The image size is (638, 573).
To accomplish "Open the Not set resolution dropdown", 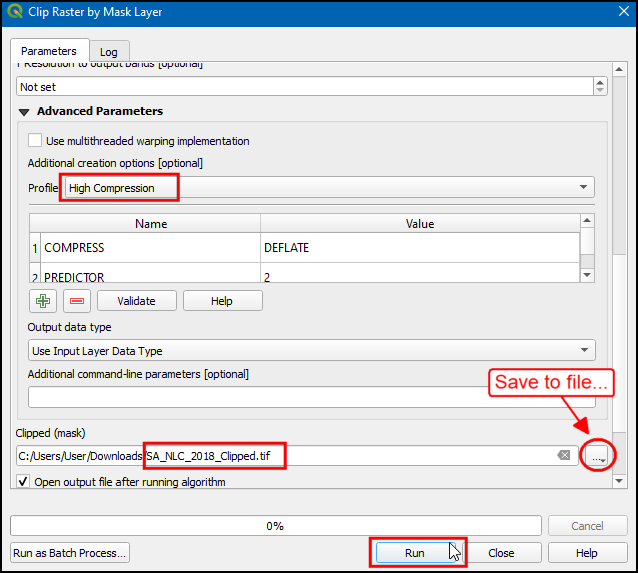I will [311, 87].
